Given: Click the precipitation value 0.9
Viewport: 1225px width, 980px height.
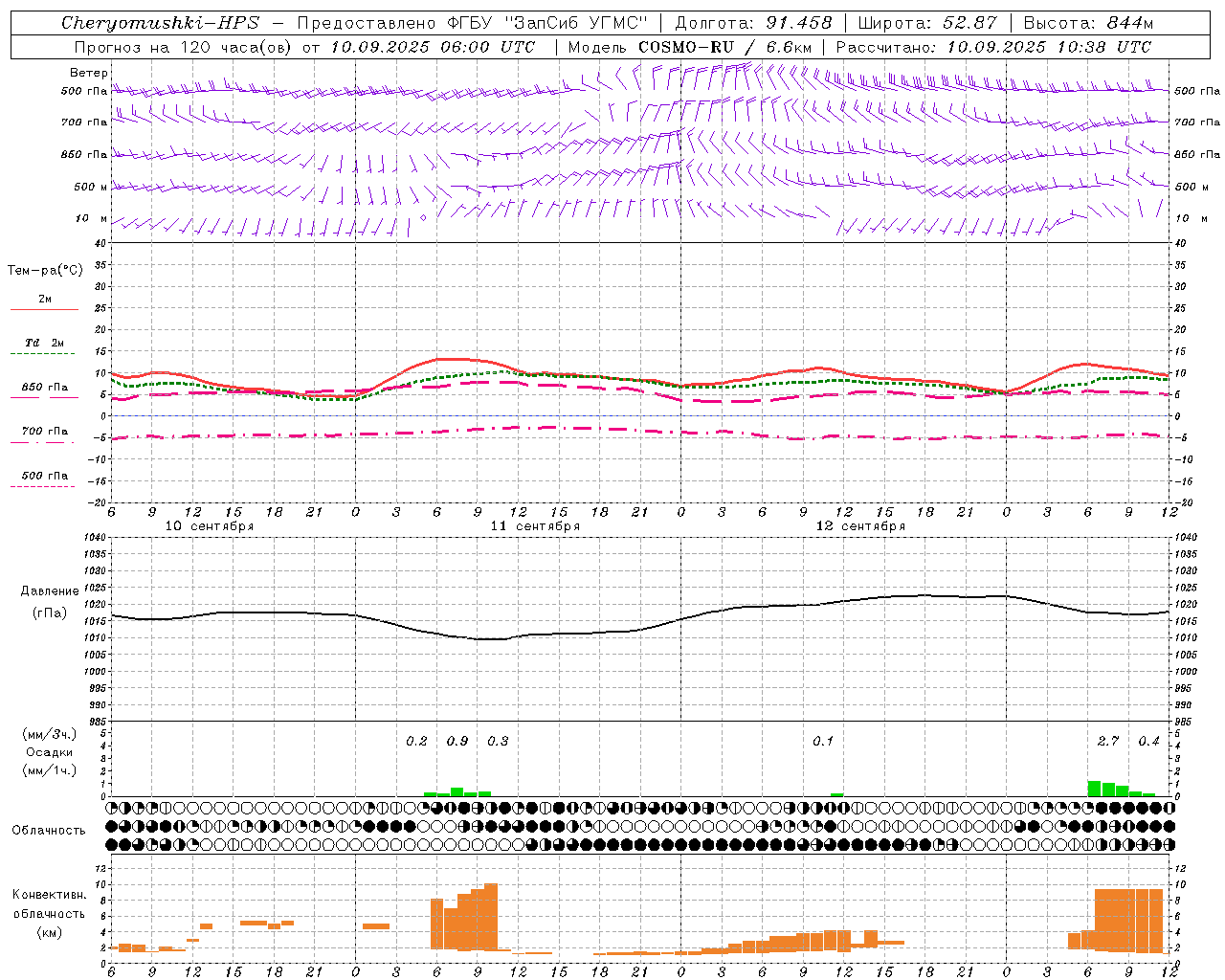Looking at the screenshot, I should 457,741.
